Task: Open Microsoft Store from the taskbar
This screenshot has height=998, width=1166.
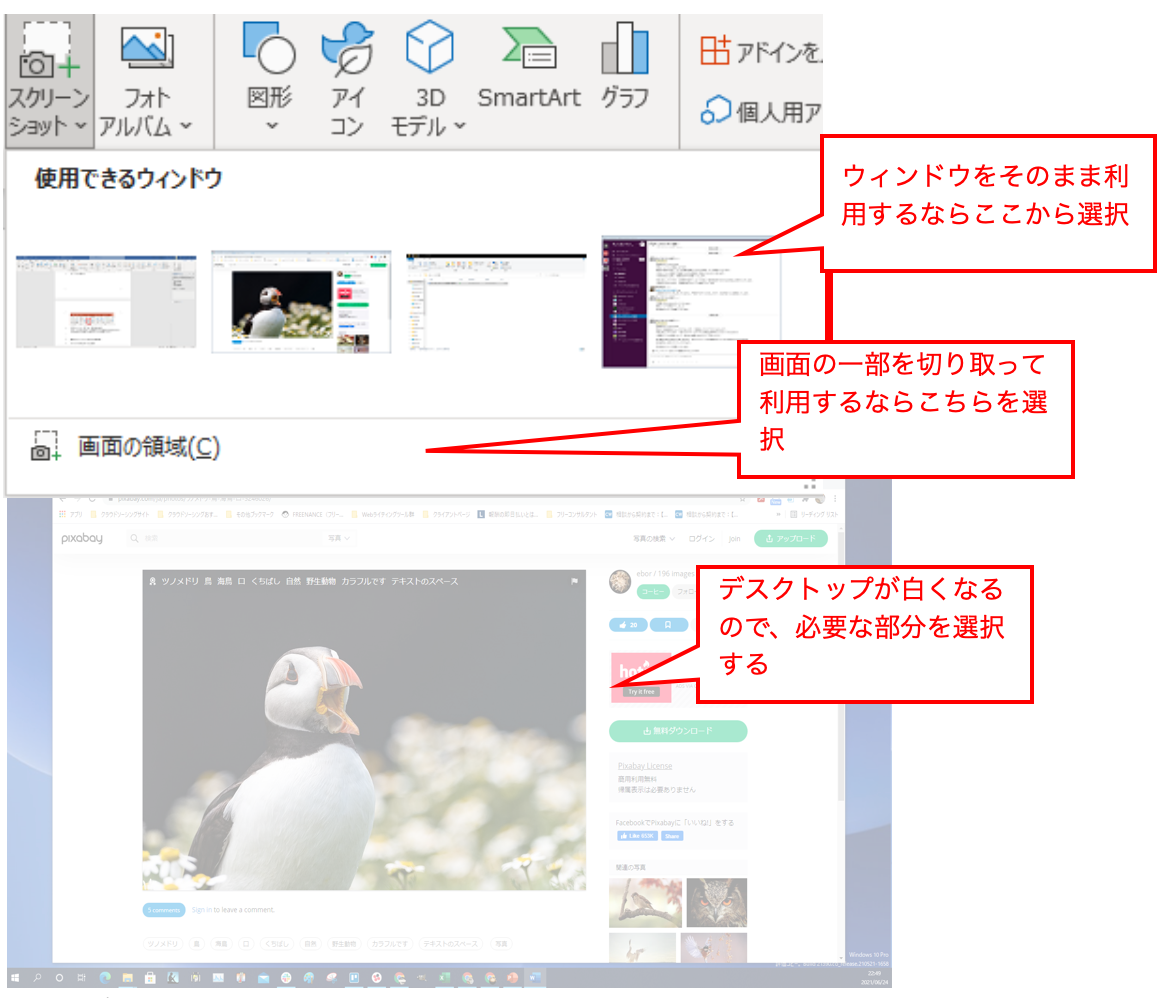Action: (x=150, y=977)
